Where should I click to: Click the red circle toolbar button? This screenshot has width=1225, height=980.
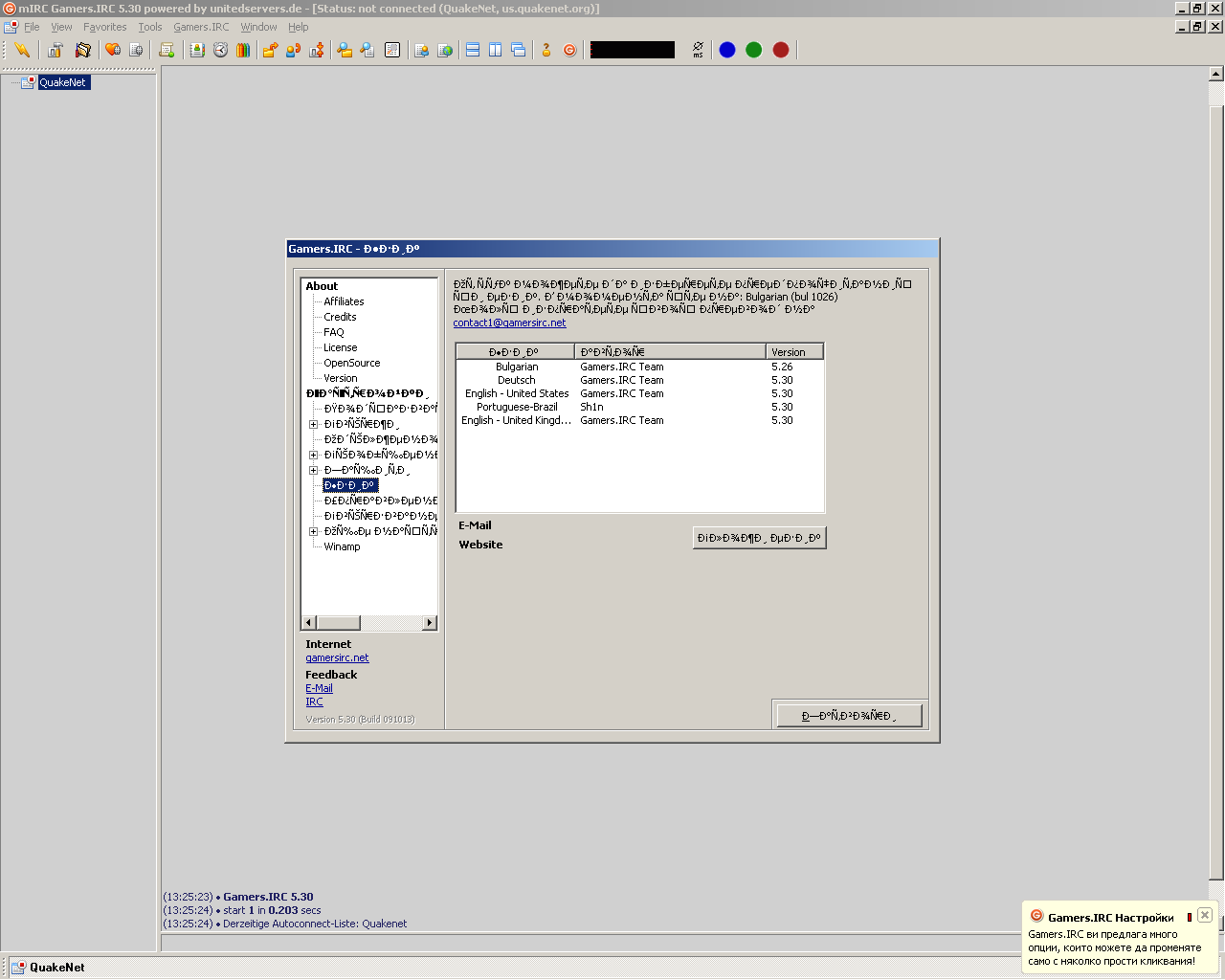point(781,50)
